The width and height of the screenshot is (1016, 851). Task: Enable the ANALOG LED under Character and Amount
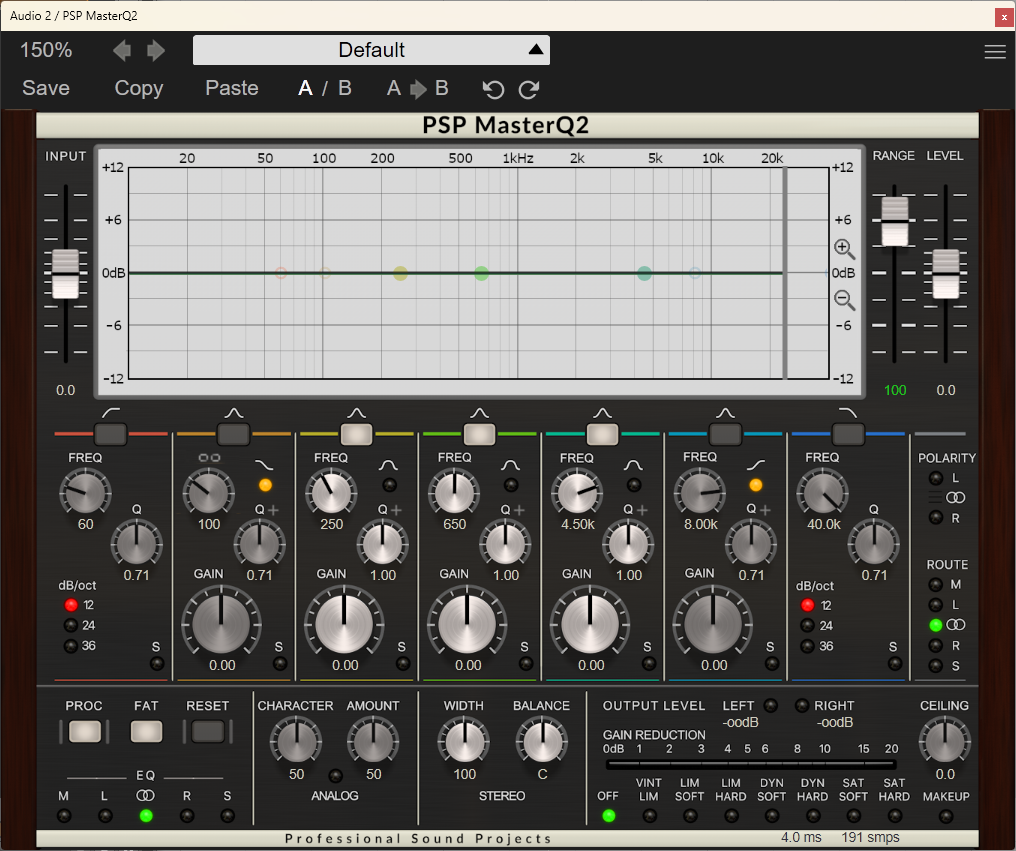pyautogui.click(x=336, y=776)
